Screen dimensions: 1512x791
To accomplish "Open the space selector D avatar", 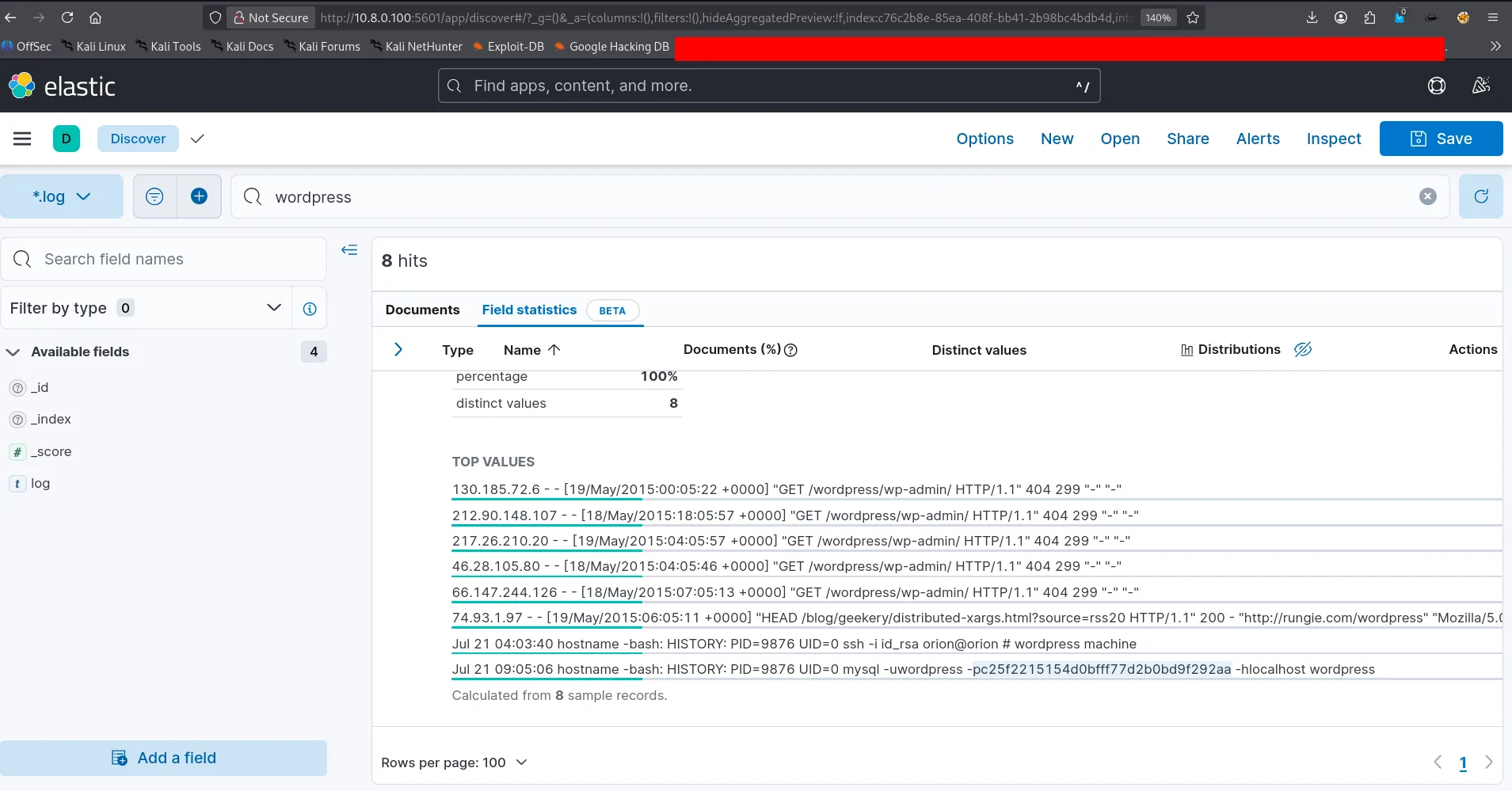I will click(67, 139).
